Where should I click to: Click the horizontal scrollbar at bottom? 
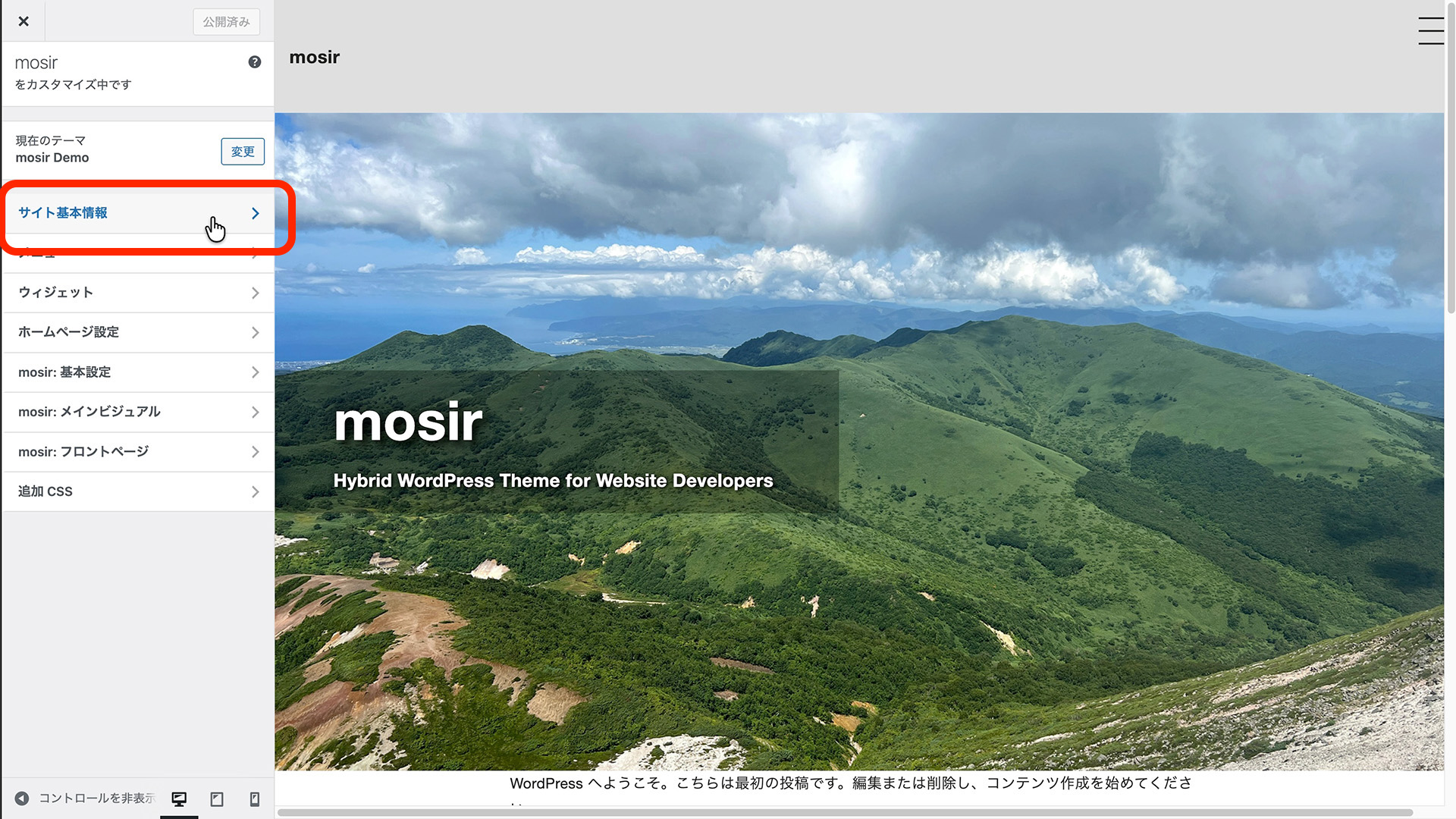(843, 812)
